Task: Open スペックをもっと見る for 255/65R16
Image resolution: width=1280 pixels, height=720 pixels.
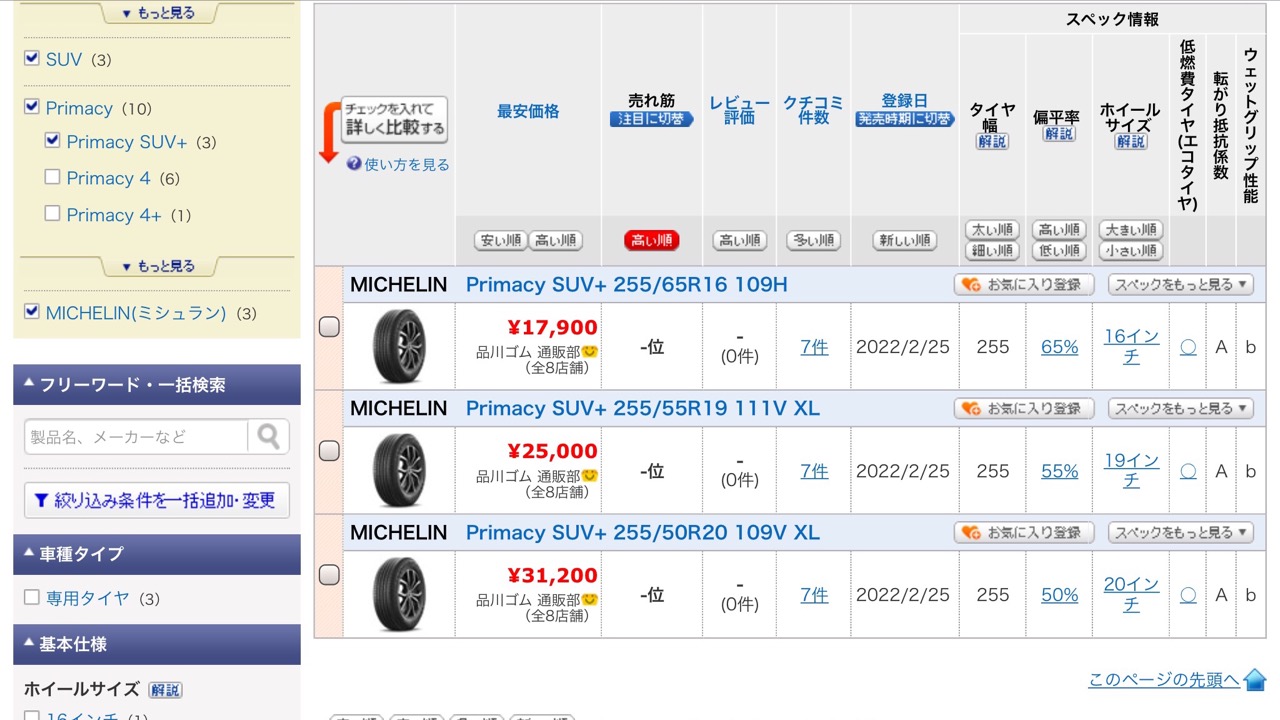Action: coord(1181,285)
